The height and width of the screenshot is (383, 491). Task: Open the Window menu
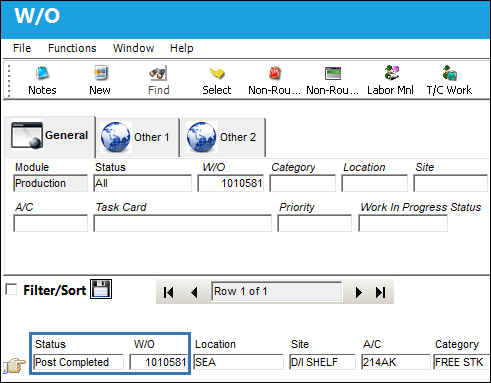pos(133,48)
